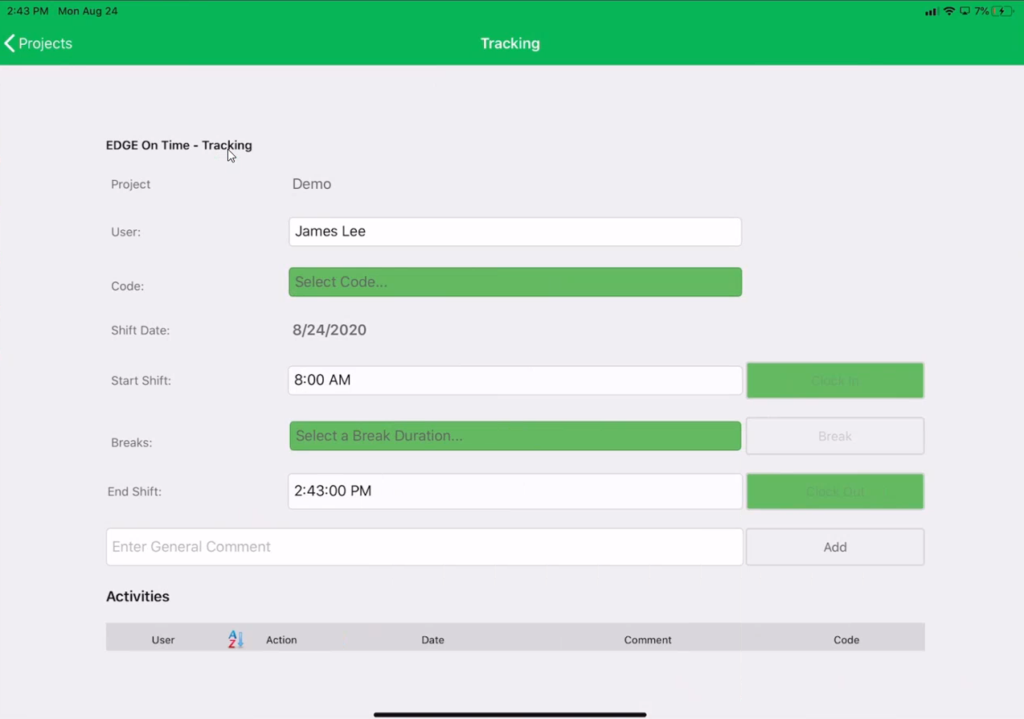Select the Start Shift time field
1024x719 pixels.
(x=514, y=379)
